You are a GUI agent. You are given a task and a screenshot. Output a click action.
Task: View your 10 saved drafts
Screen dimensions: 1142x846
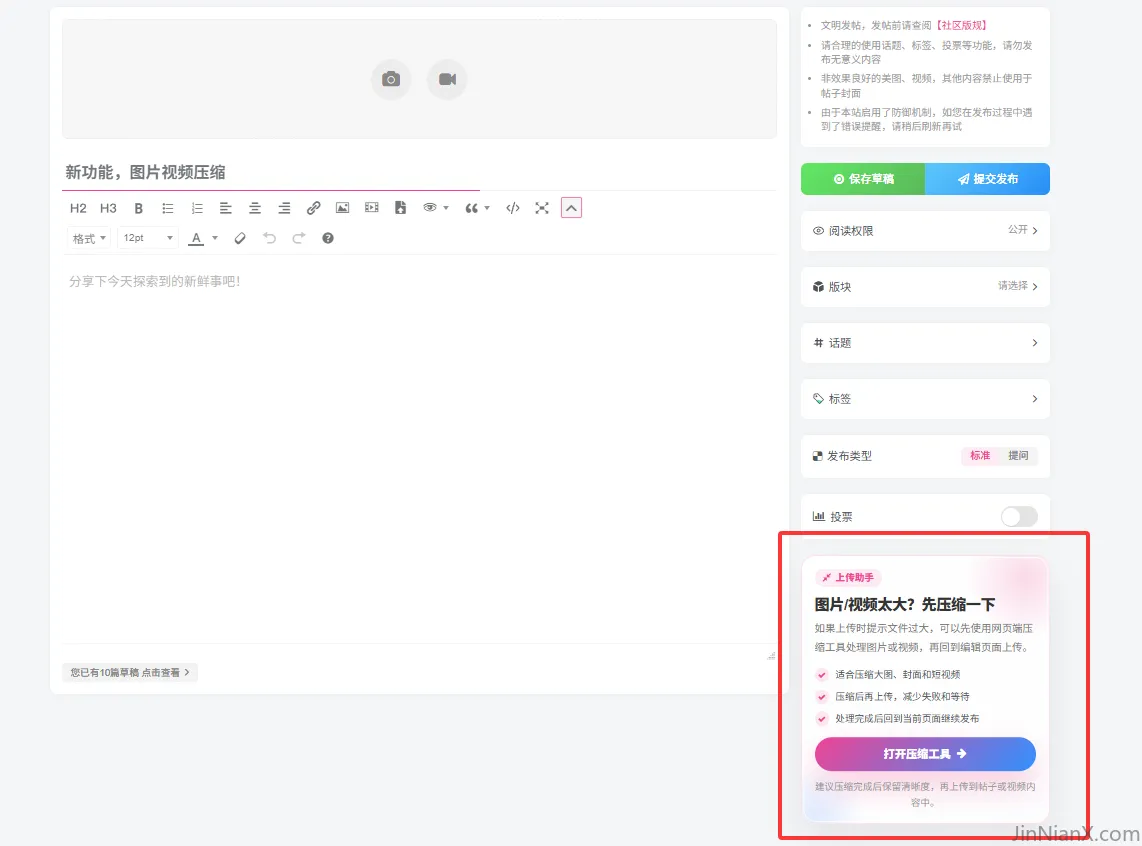[x=130, y=673]
